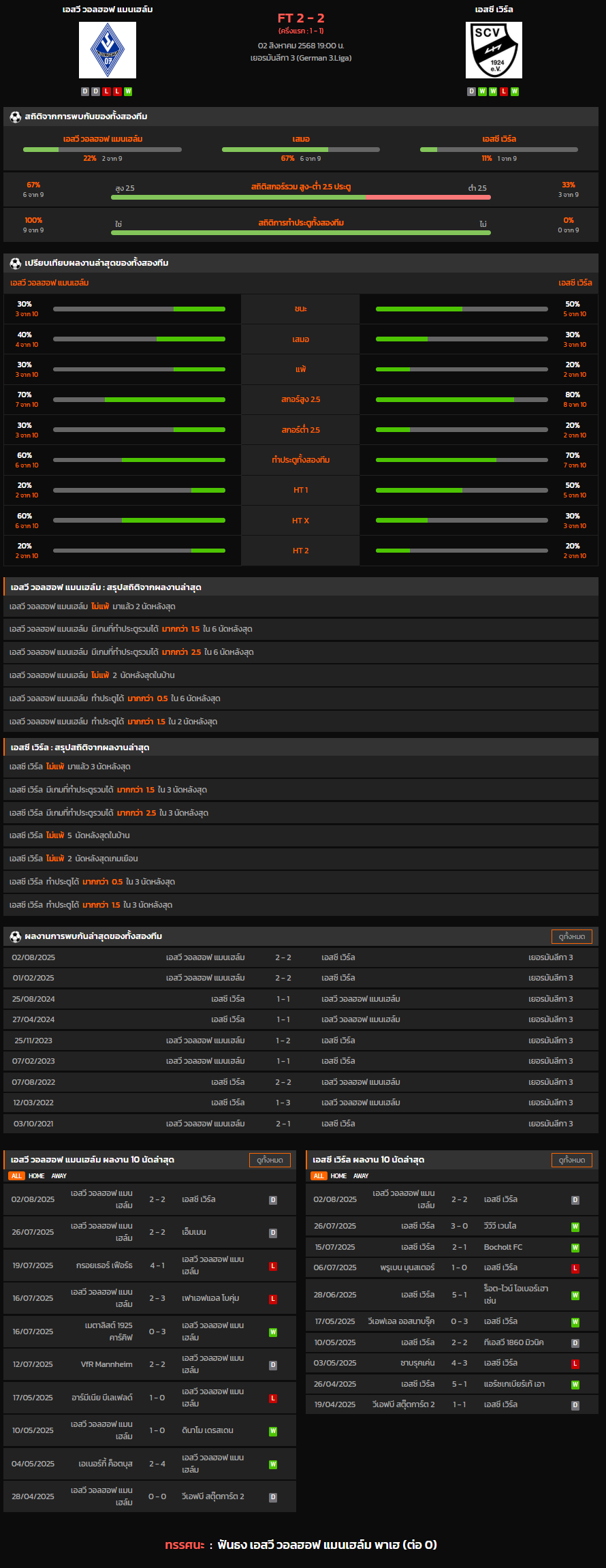Click L badge in Mannheim table 17/05/2025 row
Screen dimensions: 606x1568
pos(273,1398)
